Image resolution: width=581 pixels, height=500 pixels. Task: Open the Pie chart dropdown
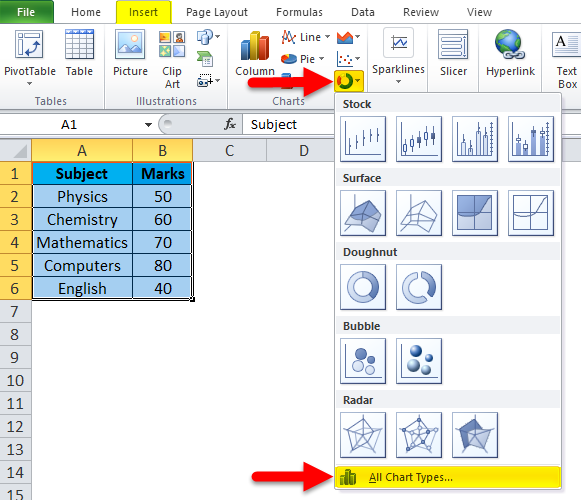tap(302, 59)
